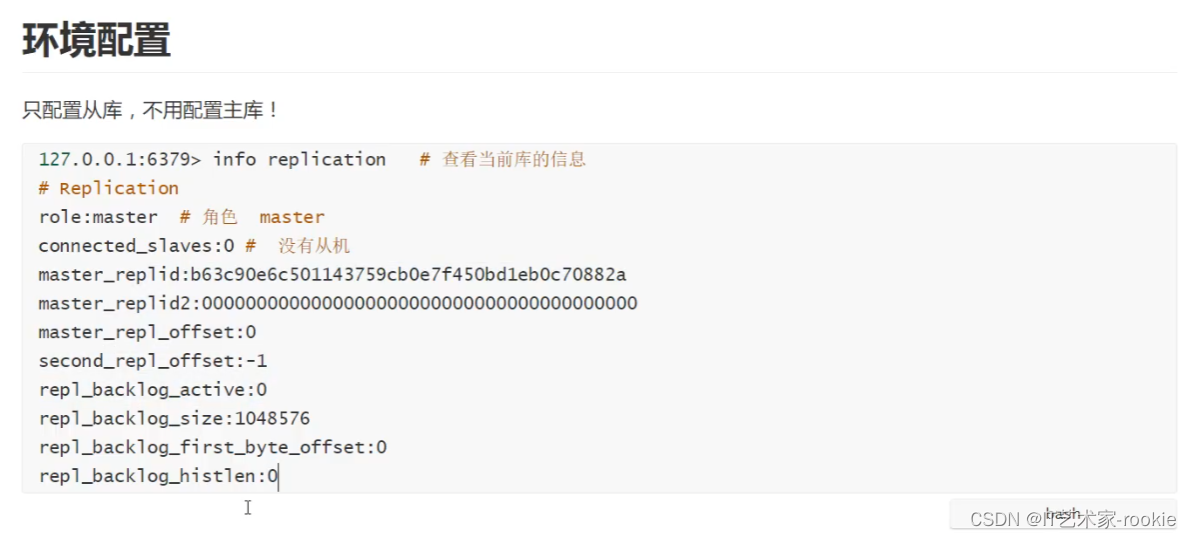The width and height of the screenshot is (1191, 538).
Task: Click the paragraph 只配置从库，不用配置主库！
Action: click(x=150, y=110)
